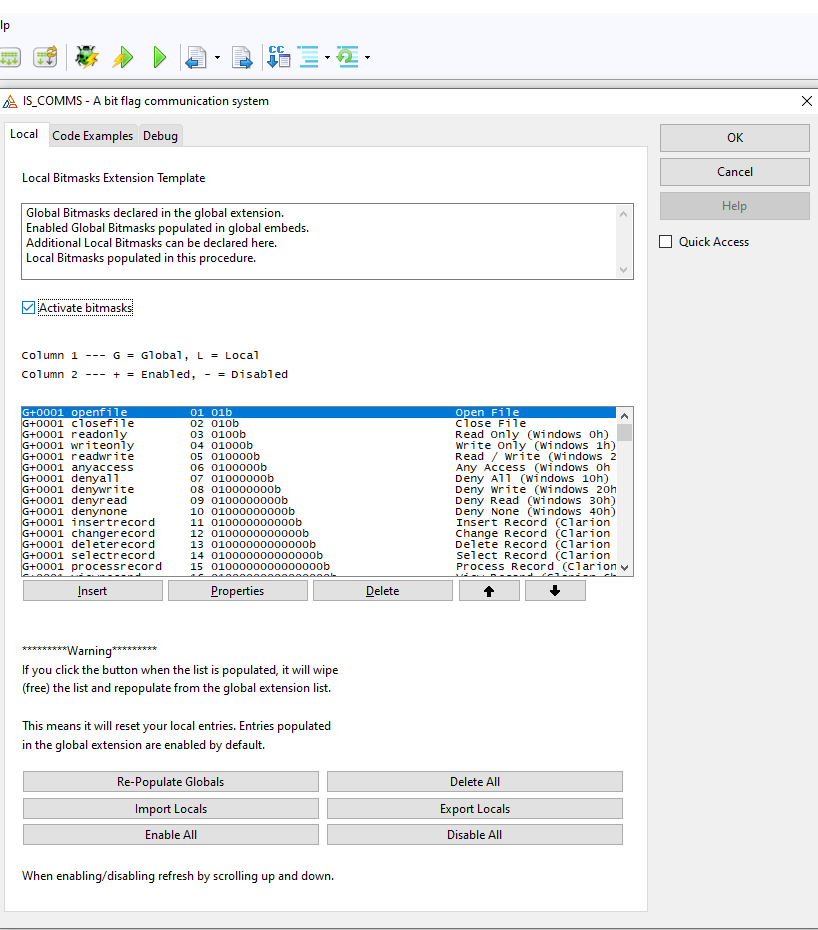Open the Debug tab
Screen dimensions: 818x930
coord(160,136)
